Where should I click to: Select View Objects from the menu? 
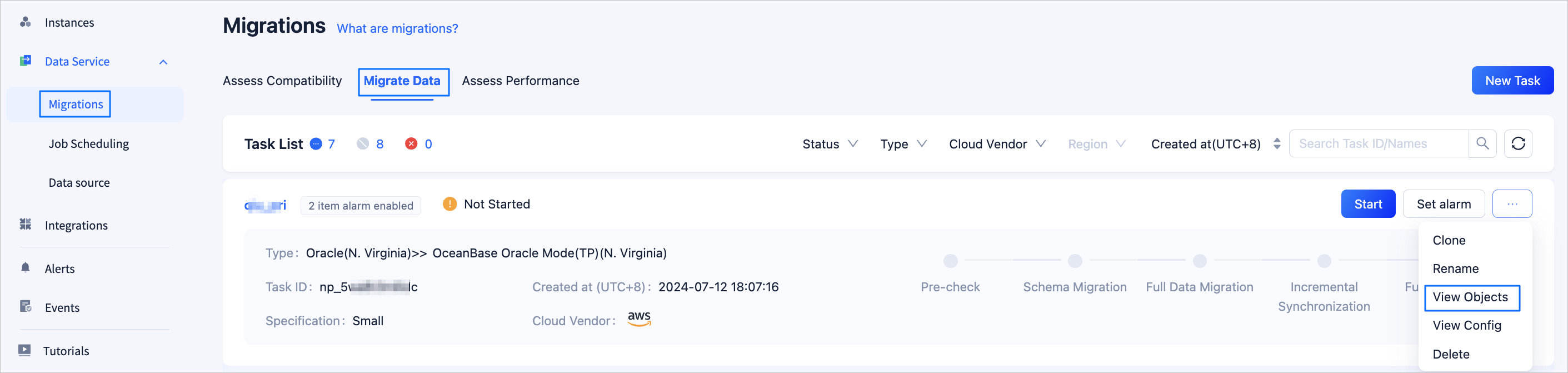click(x=1470, y=297)
